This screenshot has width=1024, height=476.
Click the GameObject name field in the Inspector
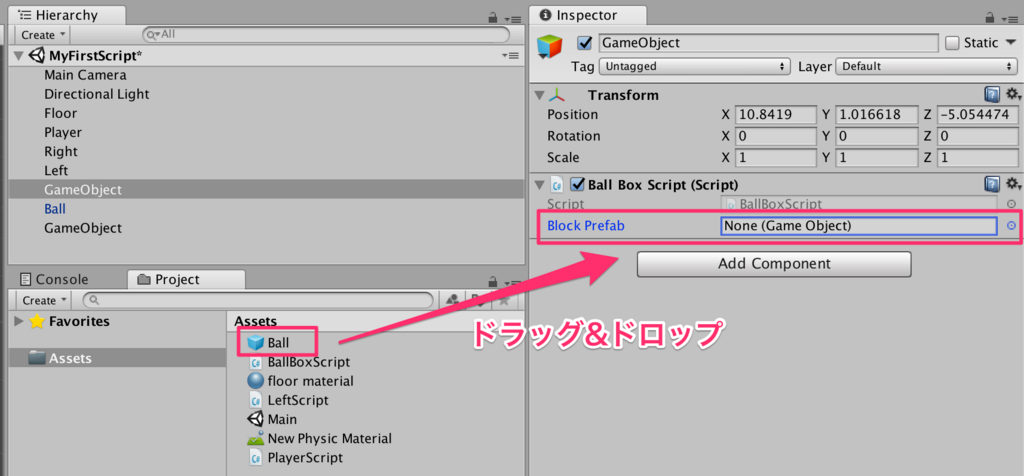point(769,43)
